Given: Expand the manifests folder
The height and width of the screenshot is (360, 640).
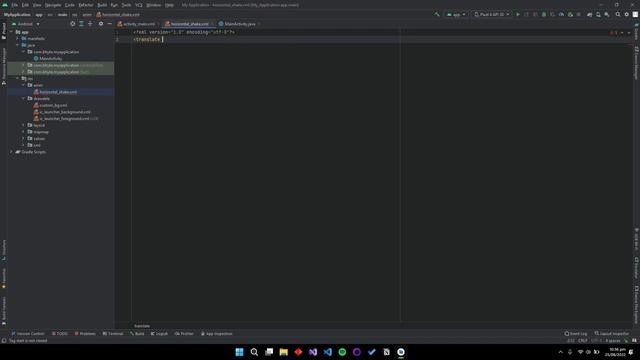Looking at the screenshot, I should [x=18, y=38].
